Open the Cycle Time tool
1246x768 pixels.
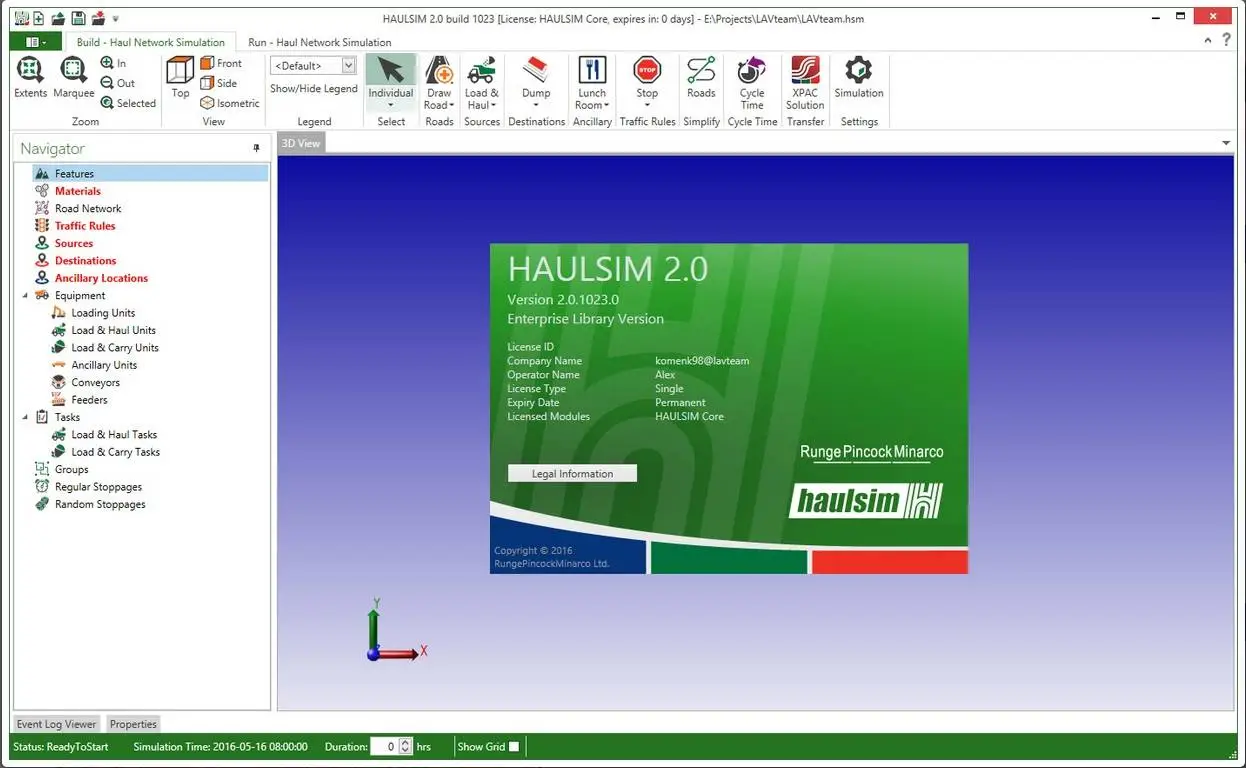pyautogui.click(x=752, y=83)
